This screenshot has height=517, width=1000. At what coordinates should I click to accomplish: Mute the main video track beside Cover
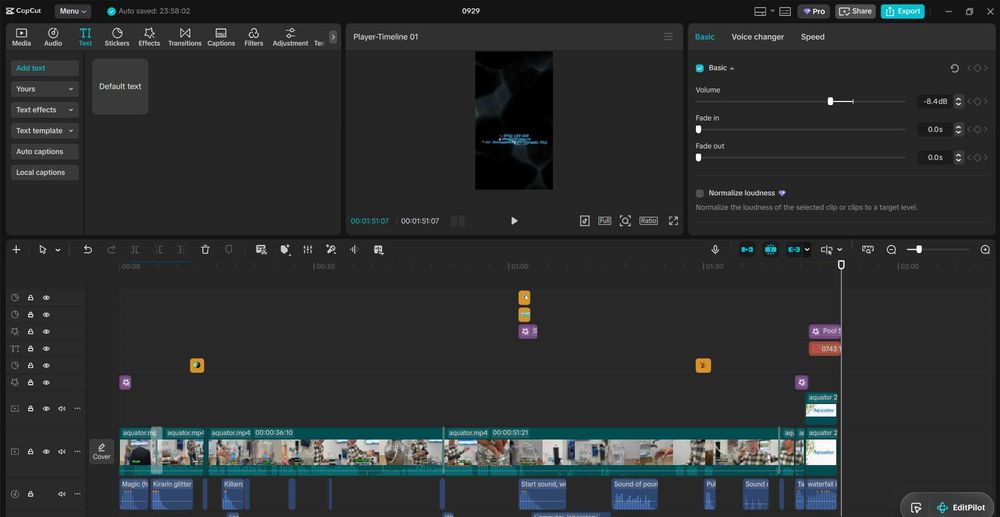click(62, 451)
